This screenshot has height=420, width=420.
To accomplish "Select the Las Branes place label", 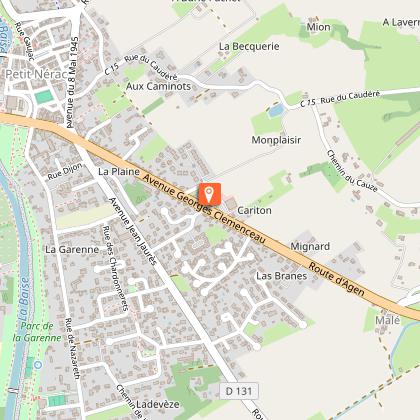I will pyautogui.click(x=282, y=276).
